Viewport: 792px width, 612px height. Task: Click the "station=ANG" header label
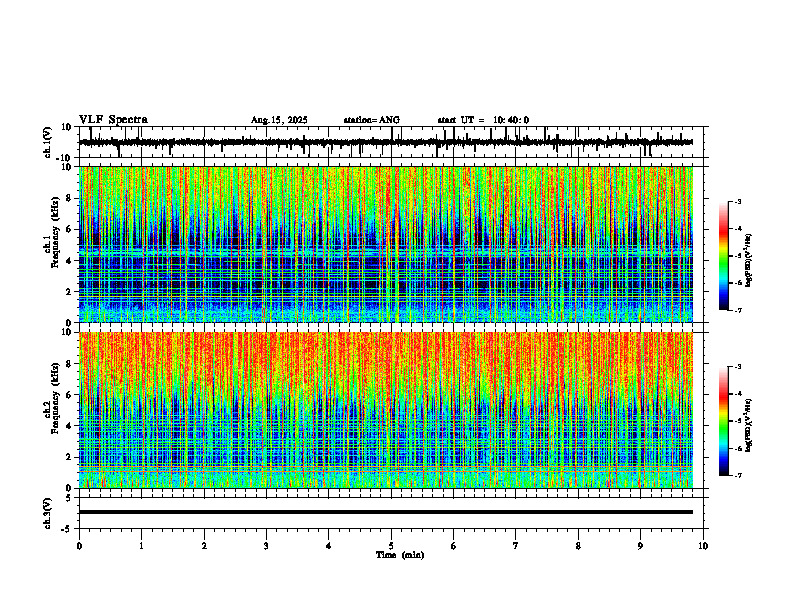coord(372,120)
